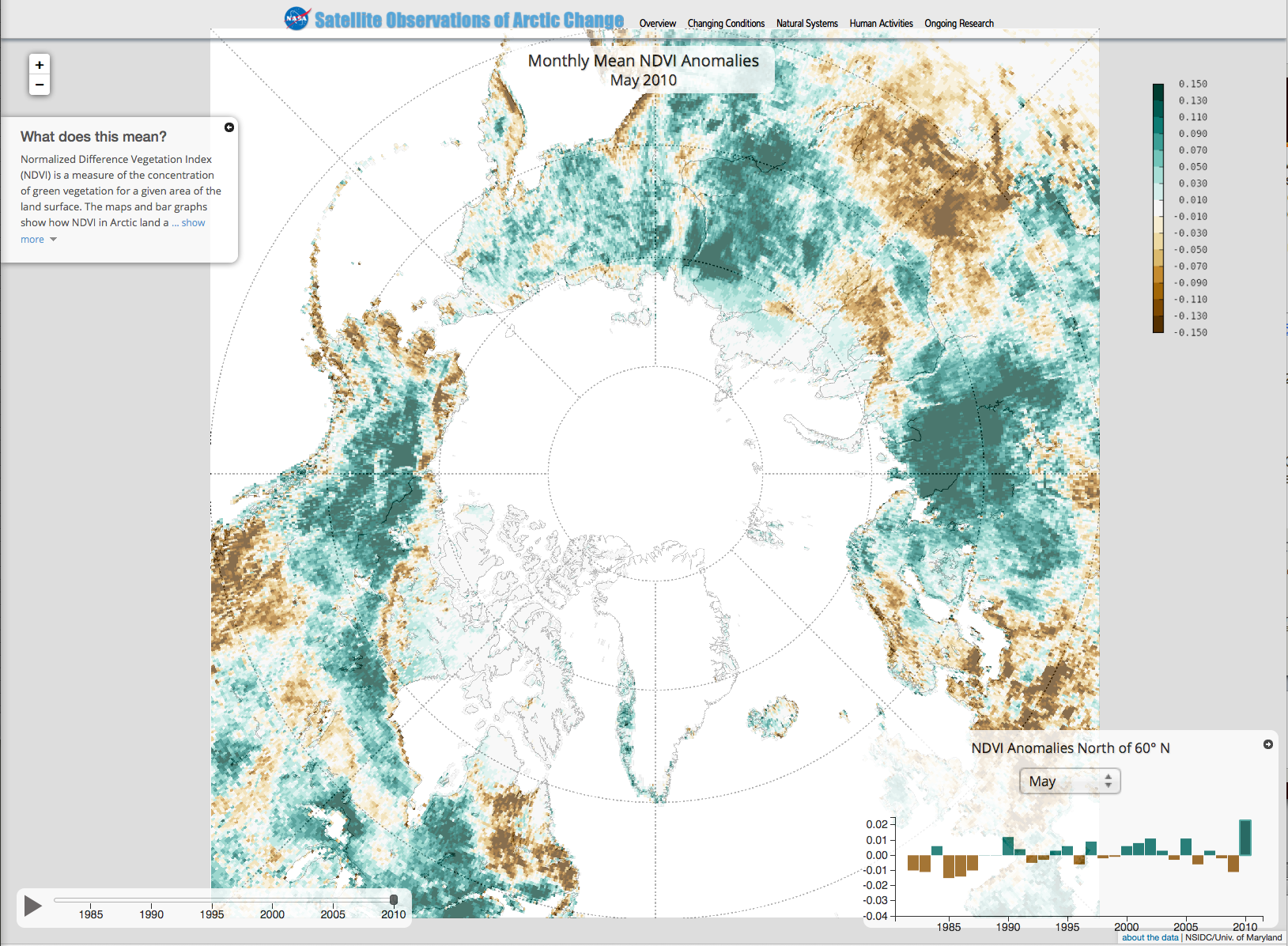Collapse the 'What does this mean?' panel
1288x946 pixels.
click(229, 127)
